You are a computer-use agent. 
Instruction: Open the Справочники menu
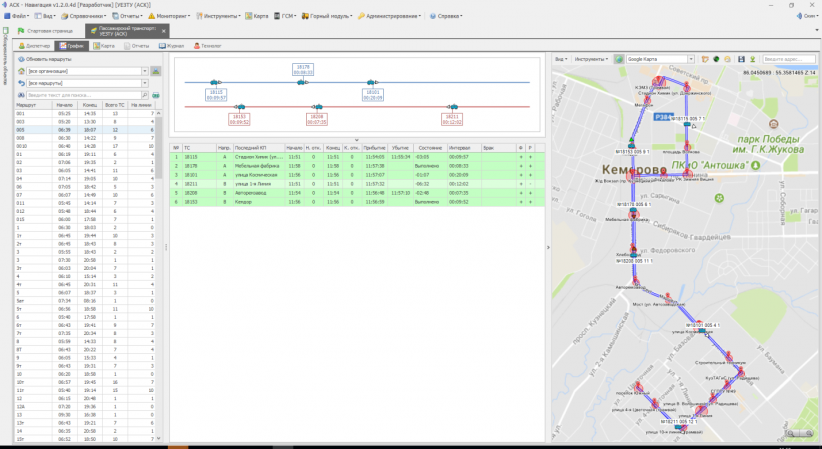[x=83, y=16]
